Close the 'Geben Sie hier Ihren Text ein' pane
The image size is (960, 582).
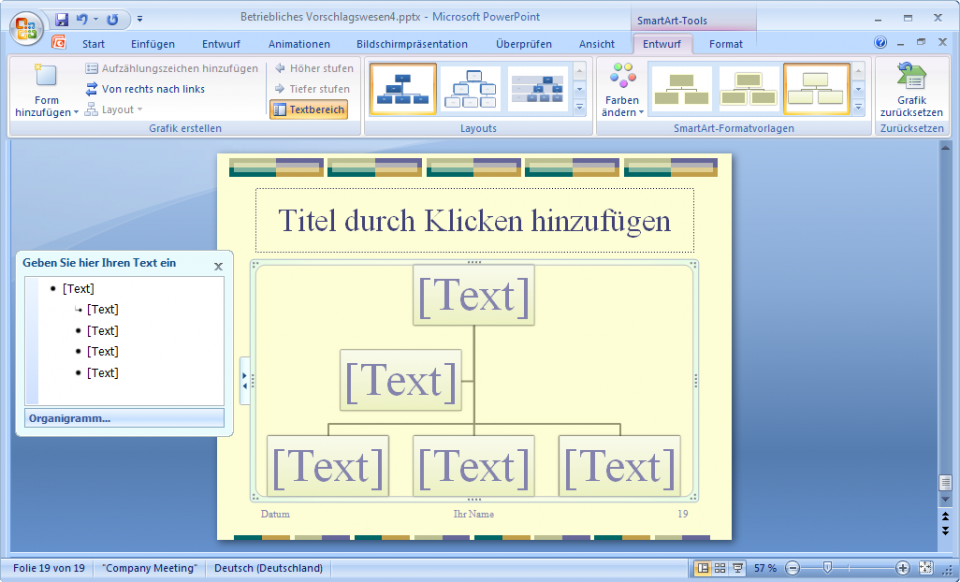click(x=217, y=266)
